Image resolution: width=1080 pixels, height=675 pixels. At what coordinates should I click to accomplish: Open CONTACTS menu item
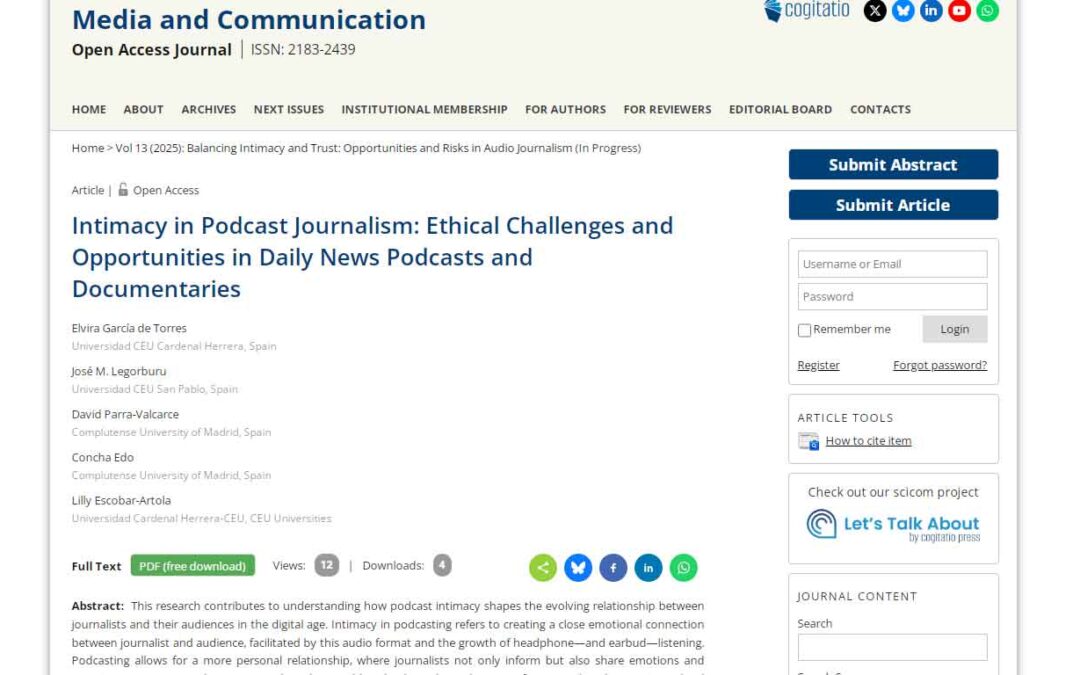(880, 110)
